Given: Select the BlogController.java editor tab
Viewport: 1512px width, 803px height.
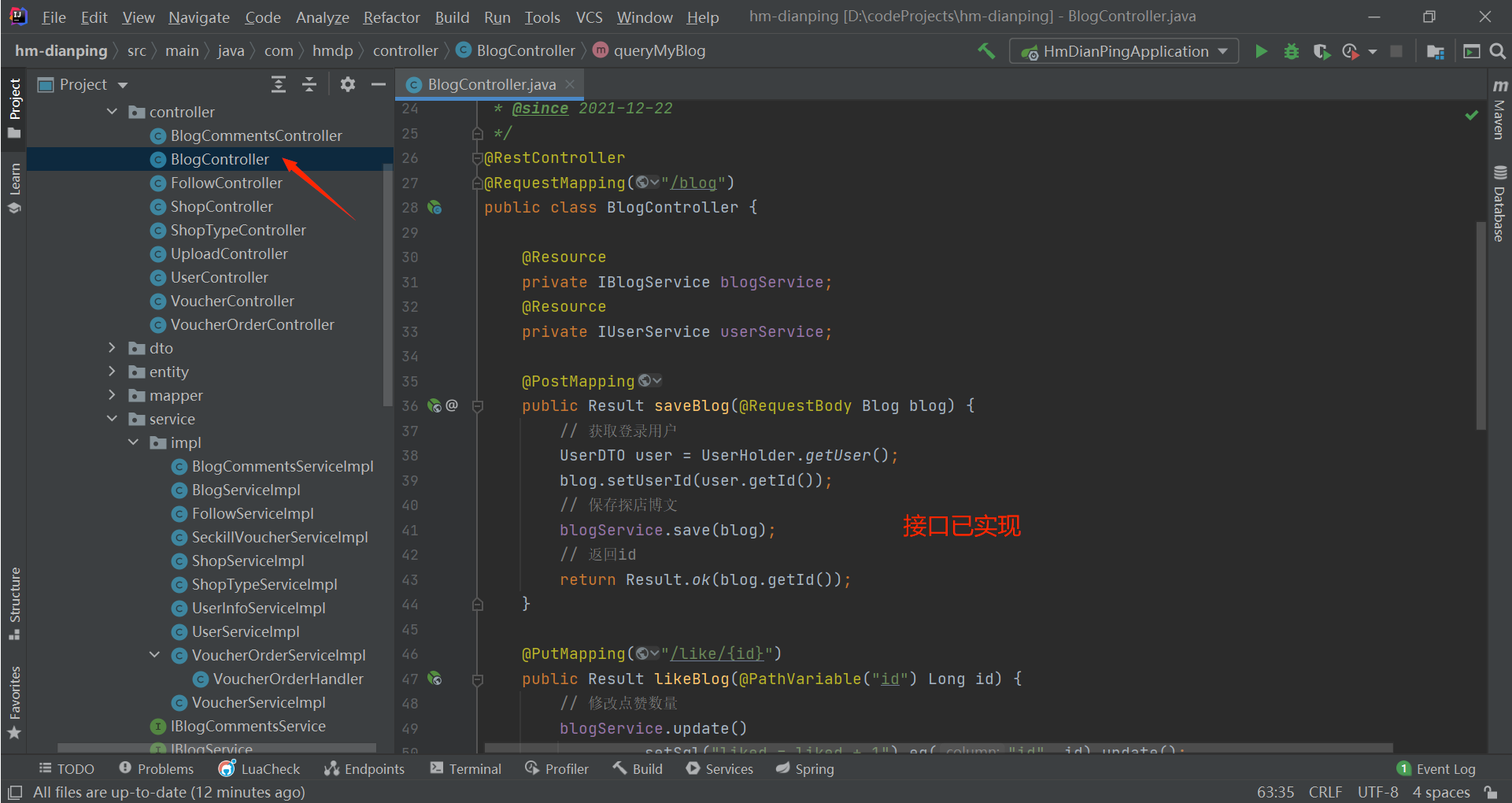Looking at the screenshot, I should click(491, 84).
